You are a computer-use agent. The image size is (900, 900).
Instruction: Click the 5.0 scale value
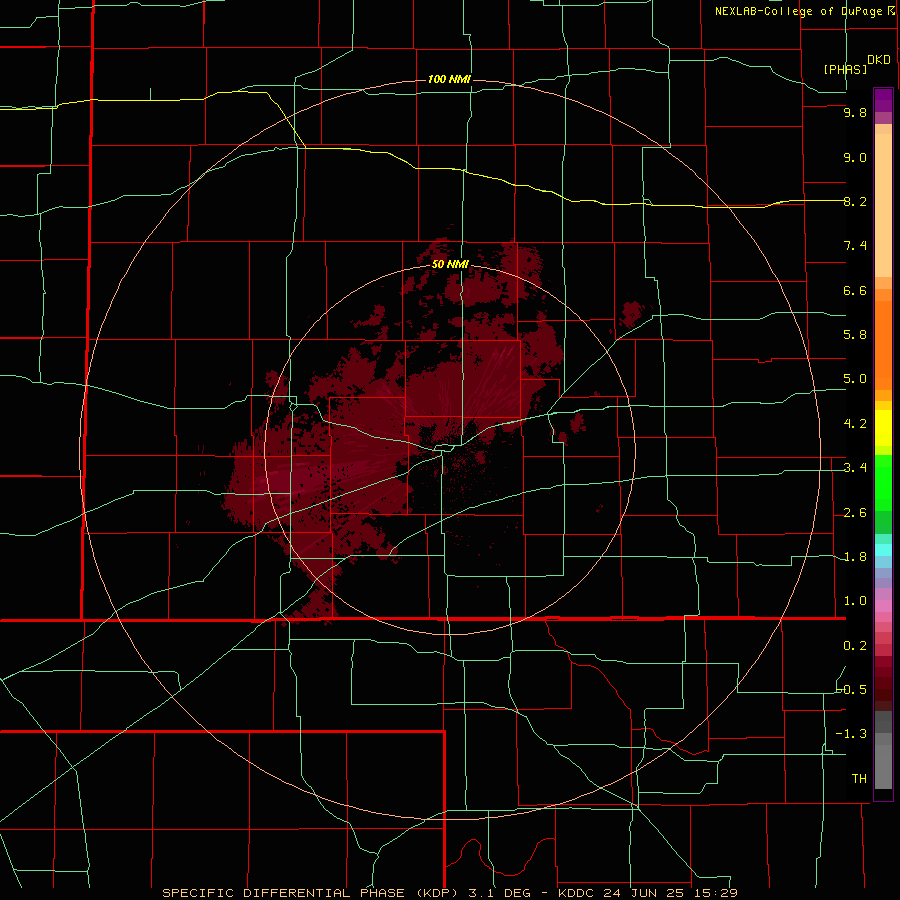[855, 379]
